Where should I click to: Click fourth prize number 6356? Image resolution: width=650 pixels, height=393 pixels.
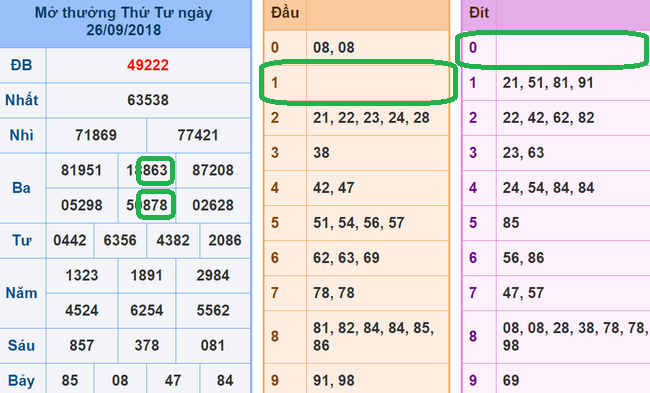tap(120, 240)
